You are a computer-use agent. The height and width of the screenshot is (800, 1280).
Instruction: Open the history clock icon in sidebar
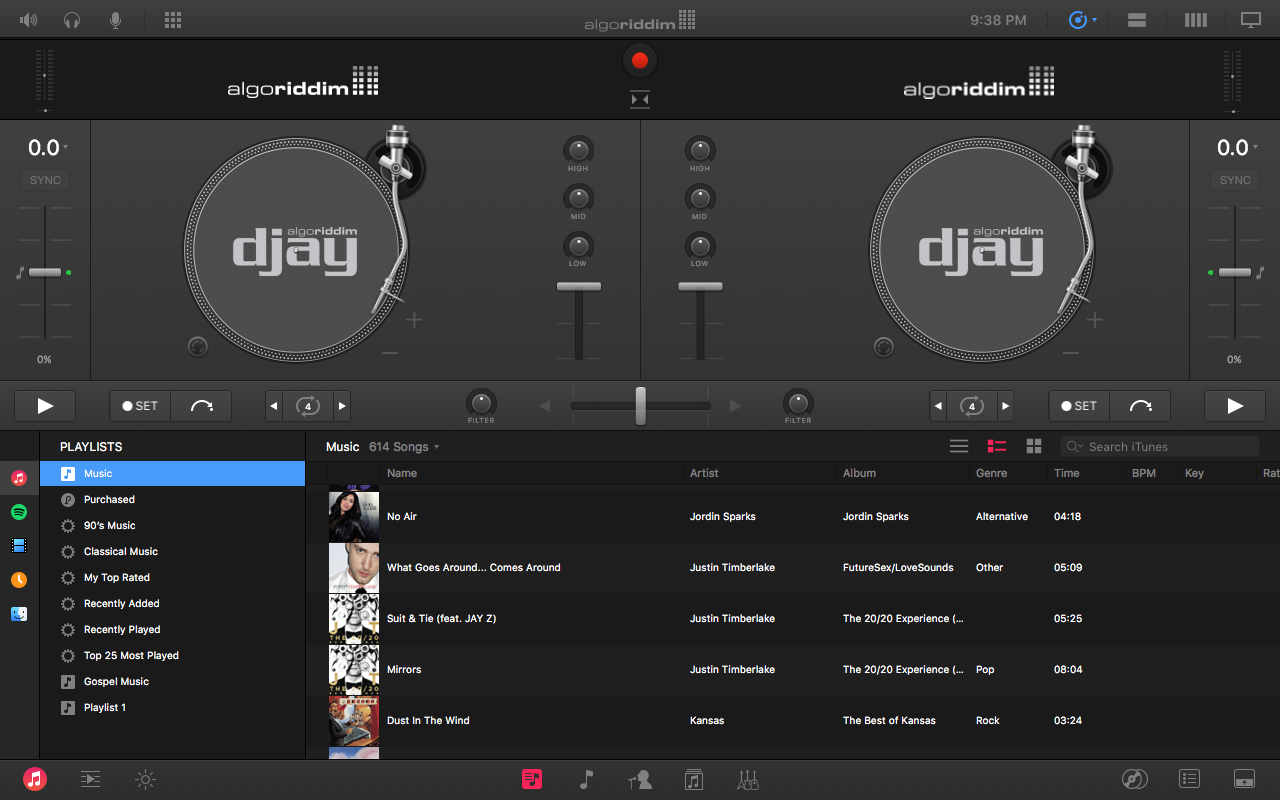coord(19,580)
